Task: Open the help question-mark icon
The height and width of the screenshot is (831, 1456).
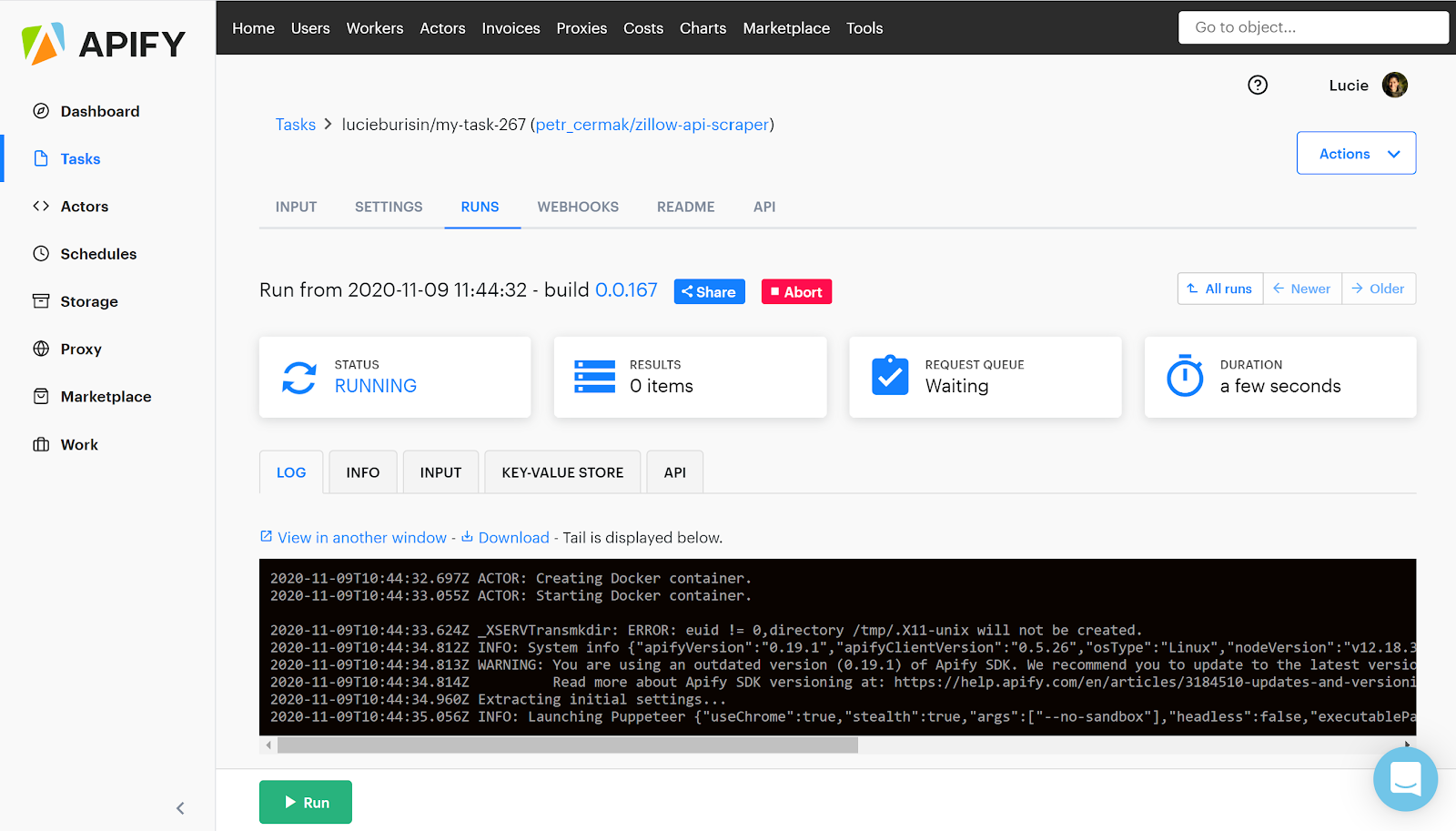Action: point(1258,85)
